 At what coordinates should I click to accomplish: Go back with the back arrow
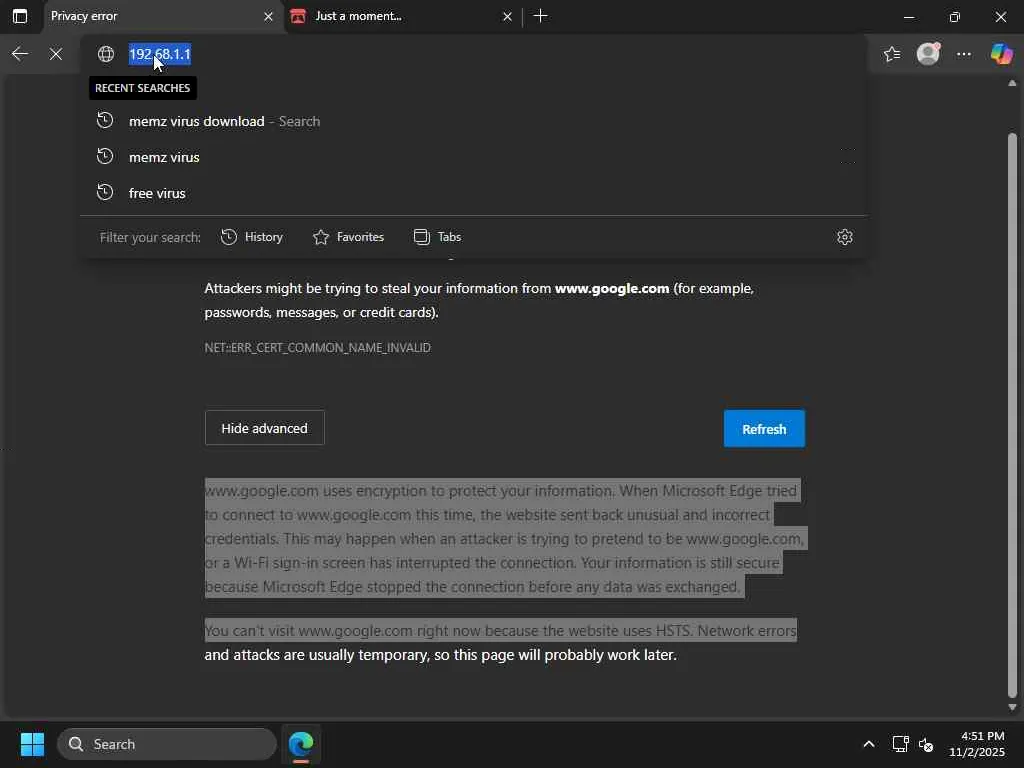pyautogui.click(x=20, y=54)
